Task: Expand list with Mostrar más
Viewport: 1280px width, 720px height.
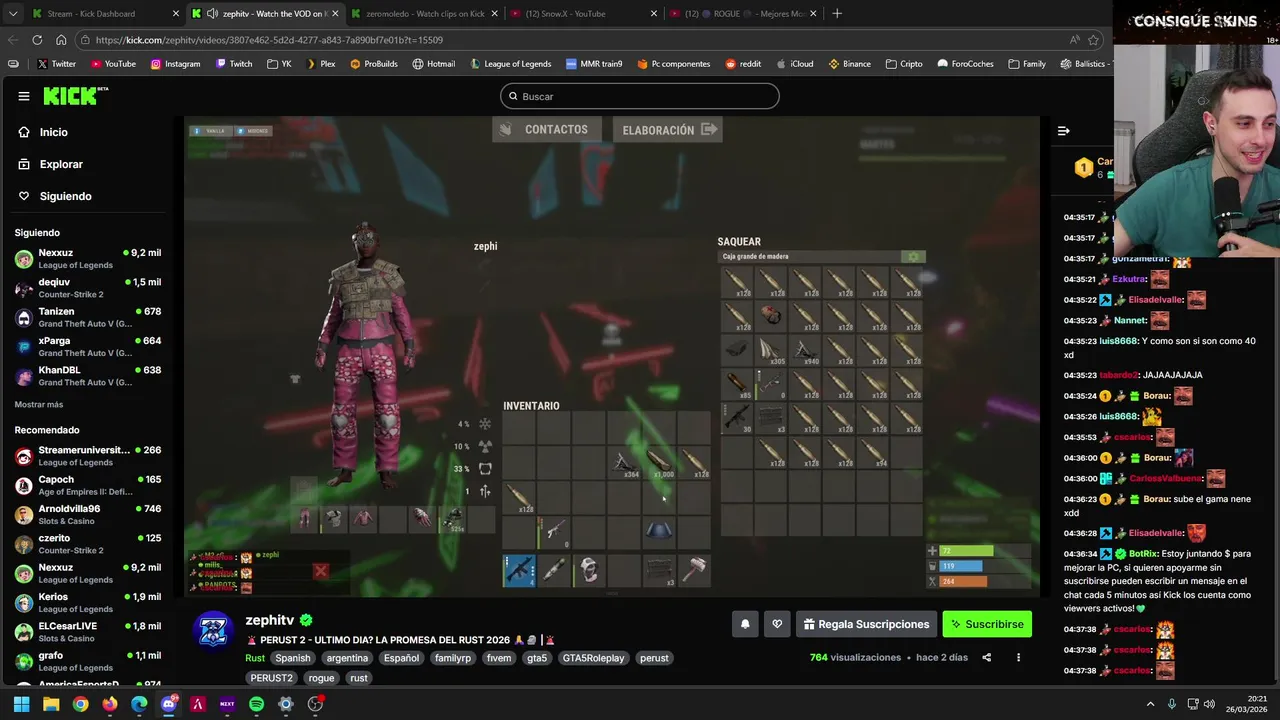Action: (39, 404)
